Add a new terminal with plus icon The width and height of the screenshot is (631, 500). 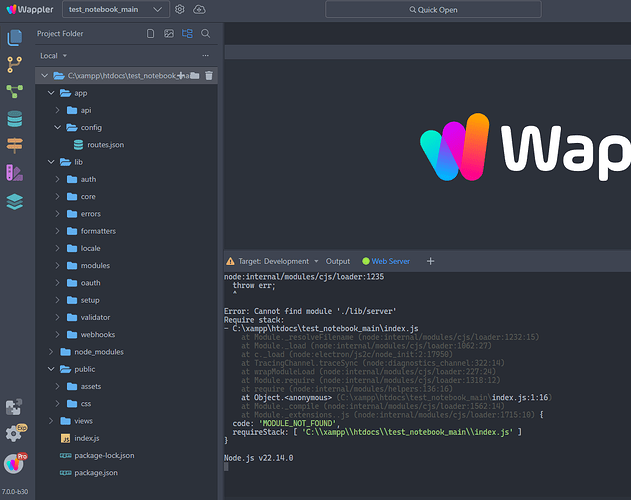click(430, 261)
